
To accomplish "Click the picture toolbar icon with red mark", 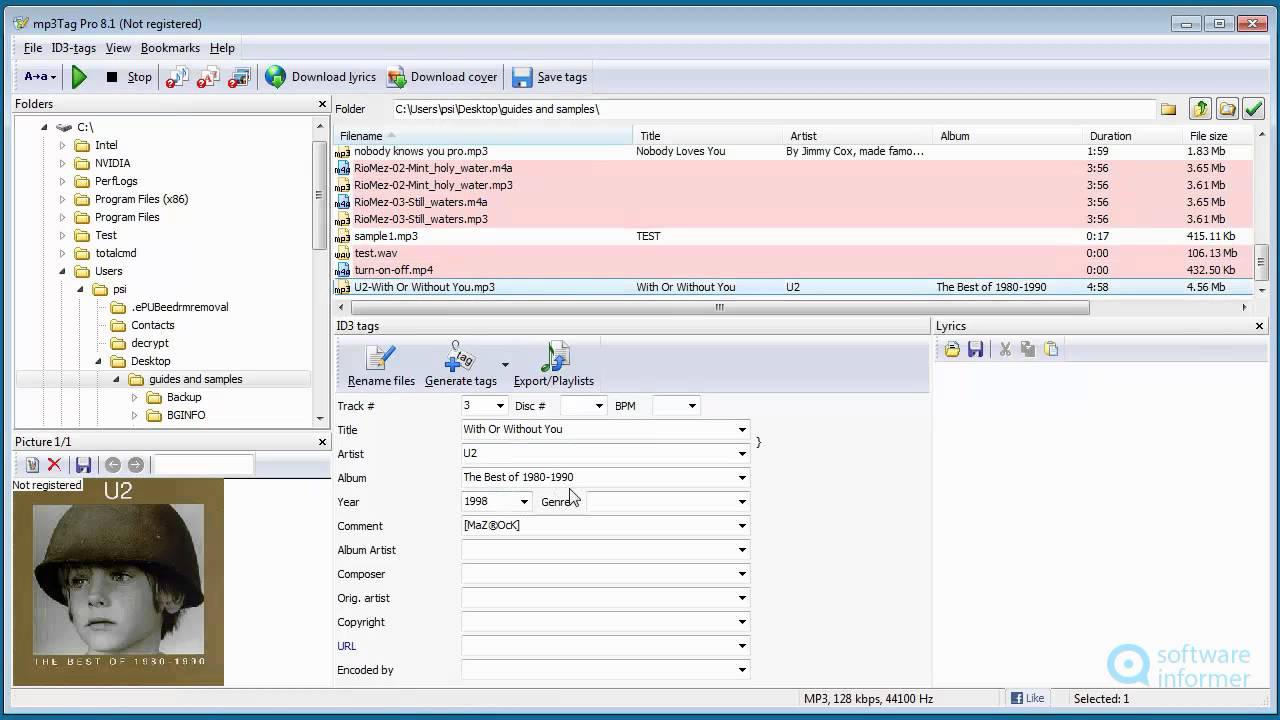I will (239, 77).
